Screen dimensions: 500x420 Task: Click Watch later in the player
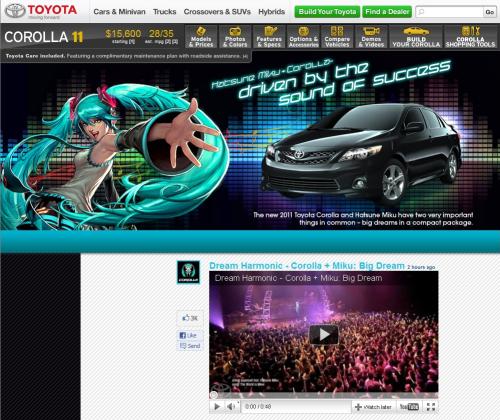click(x=373, y=407)
